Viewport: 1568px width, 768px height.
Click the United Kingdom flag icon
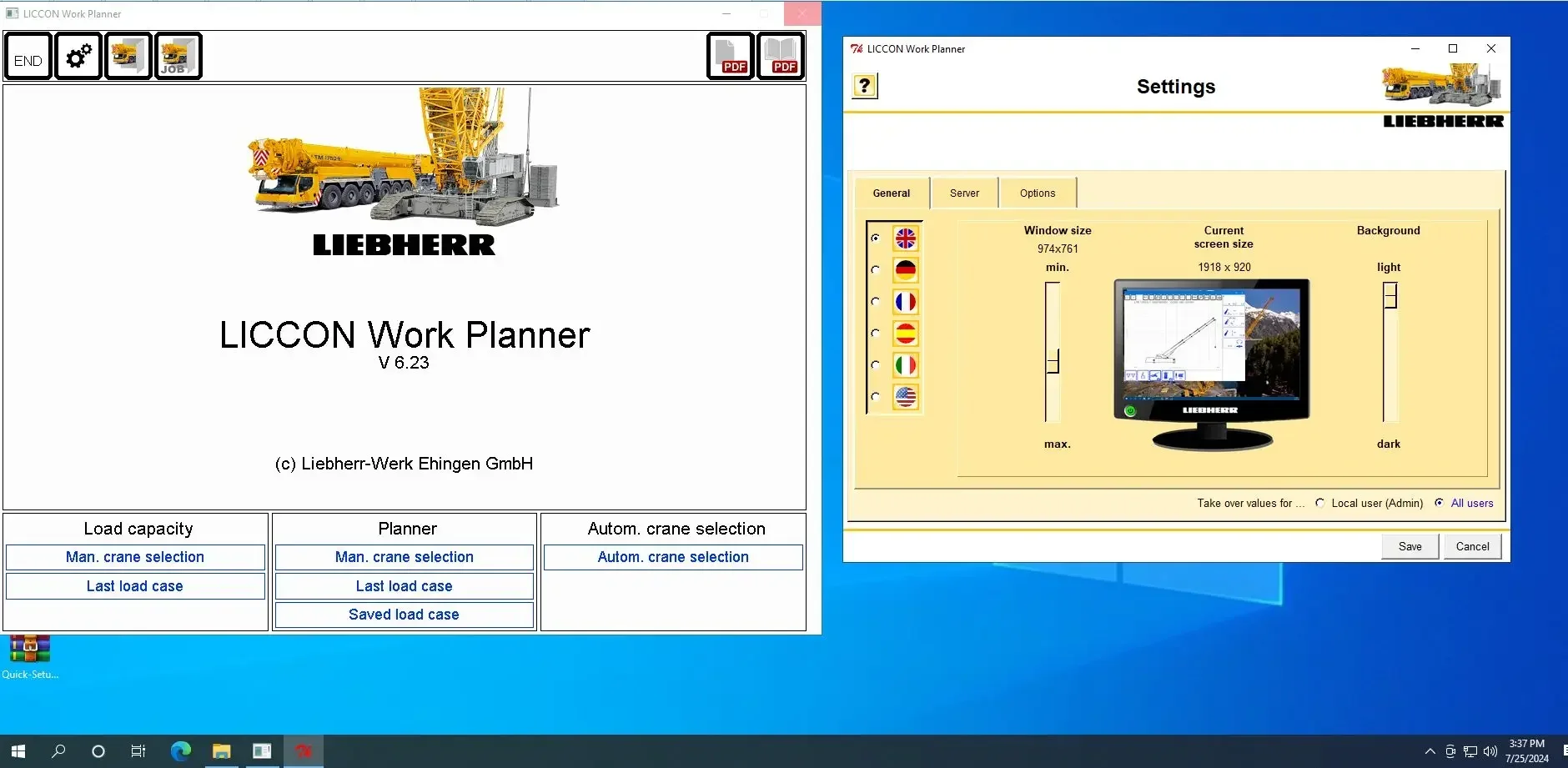click(x=906, y=238)
